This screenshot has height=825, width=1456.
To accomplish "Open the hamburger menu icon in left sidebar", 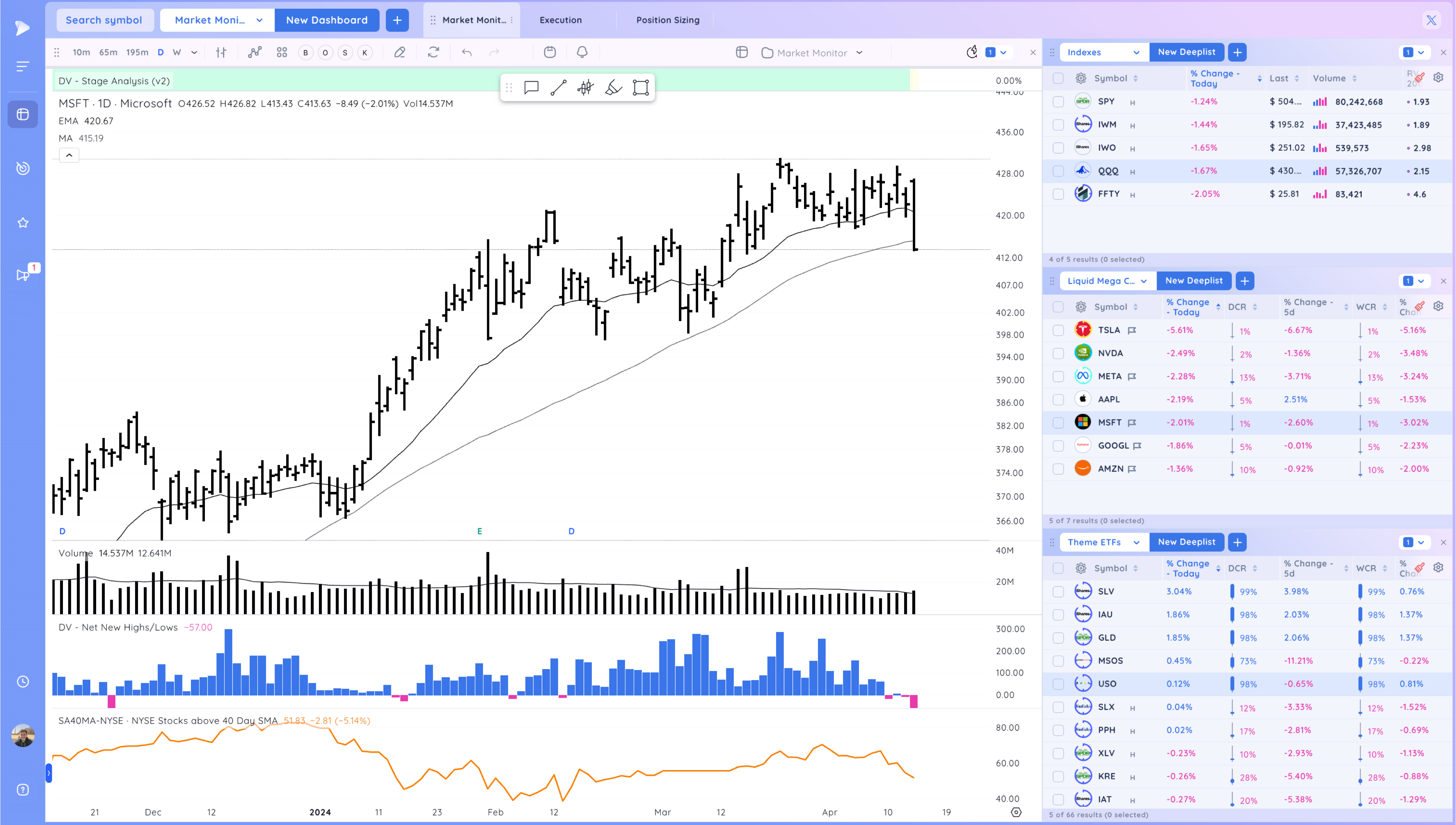I will click(23, 67).
